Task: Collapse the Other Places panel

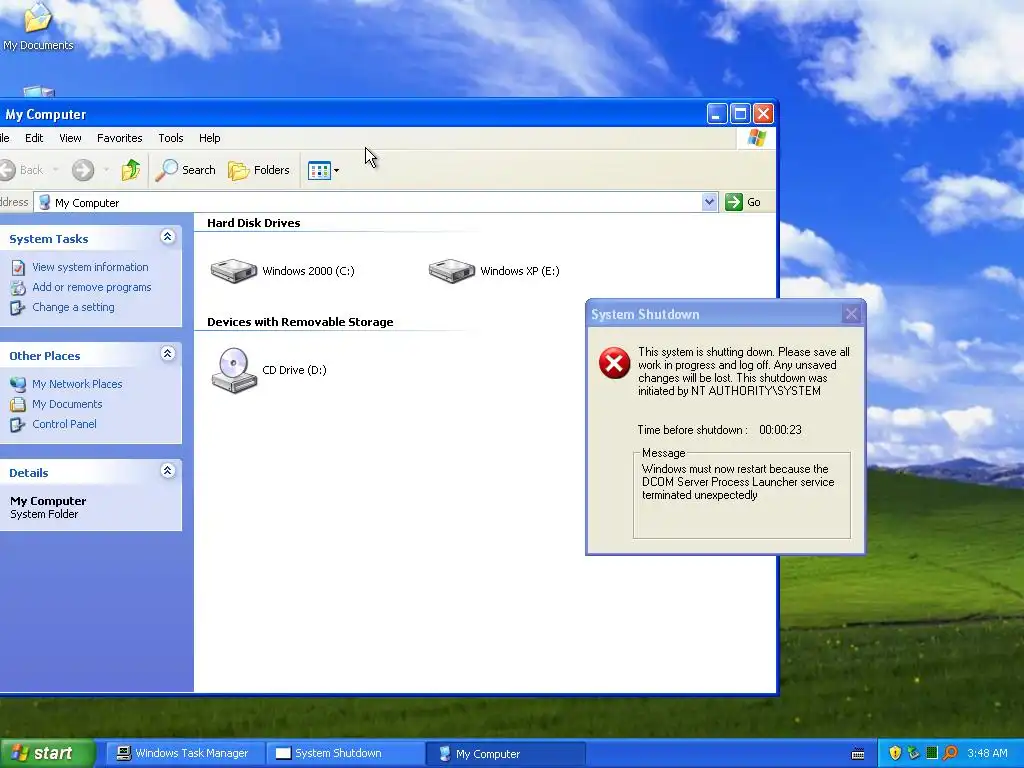Action: pos(168,354)
